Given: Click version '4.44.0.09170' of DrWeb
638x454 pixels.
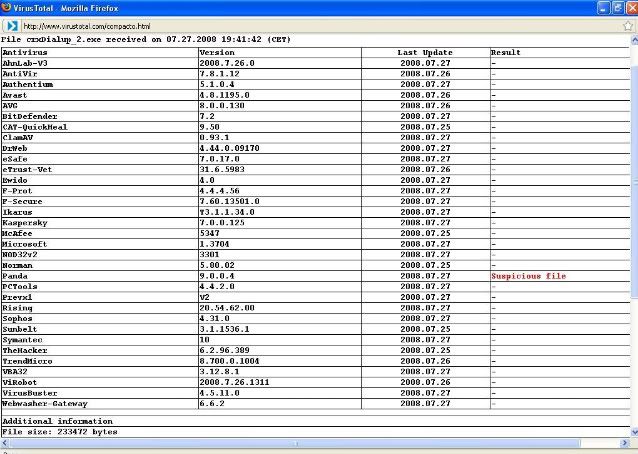Looking at the screenshot, I should [x=229, y=148].
